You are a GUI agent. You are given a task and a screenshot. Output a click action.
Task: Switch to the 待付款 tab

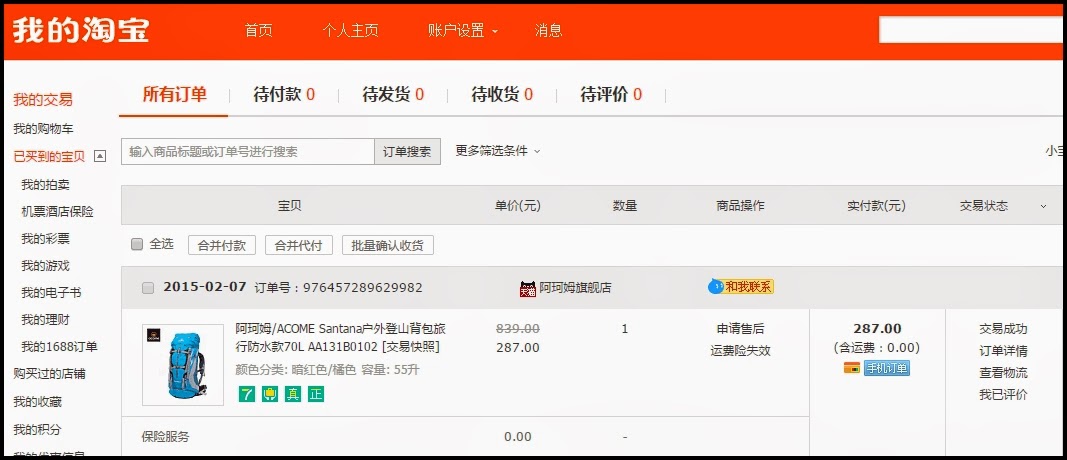coord(284,94)
